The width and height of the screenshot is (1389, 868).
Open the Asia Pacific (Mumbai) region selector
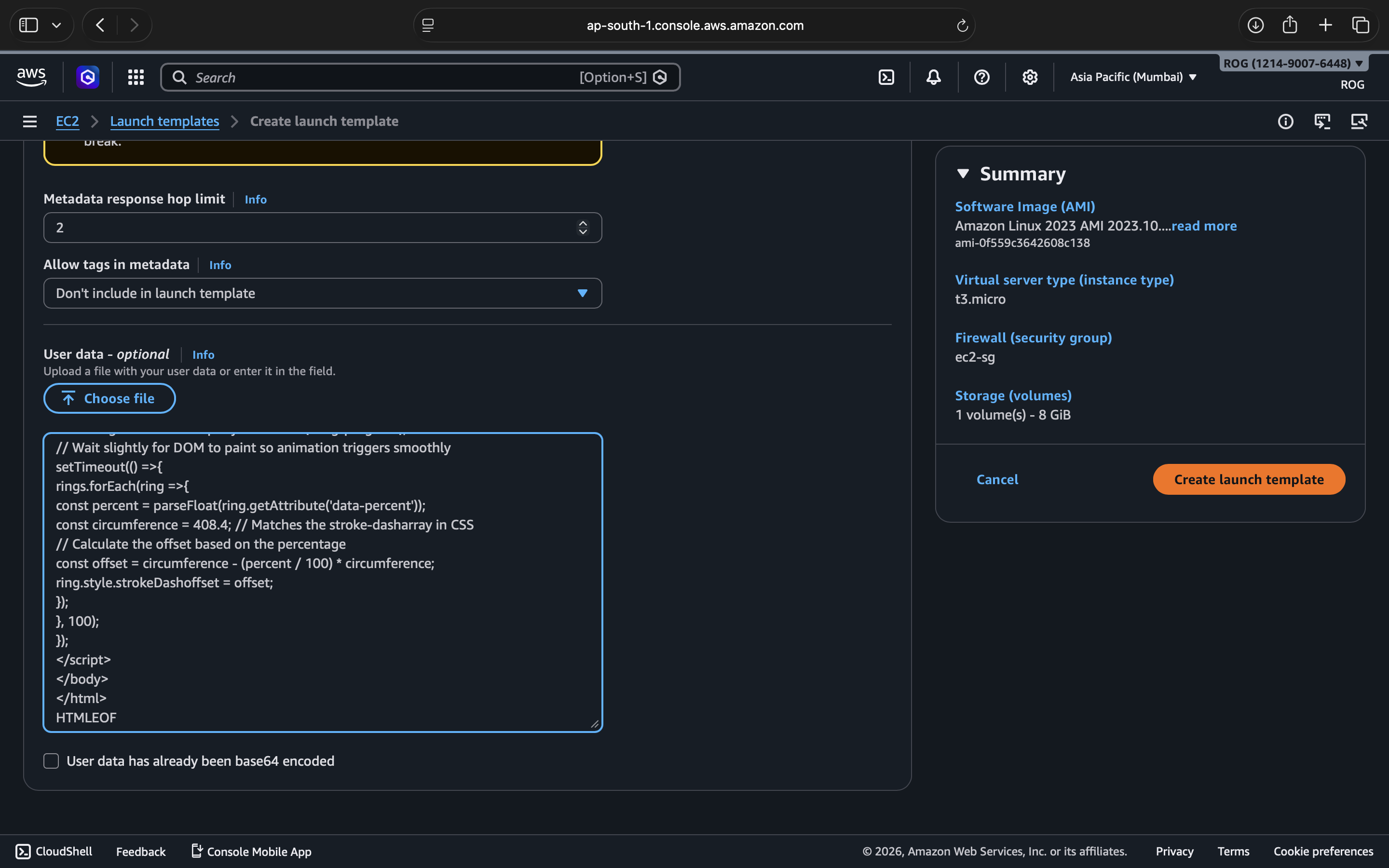(x=1133, y=77)
